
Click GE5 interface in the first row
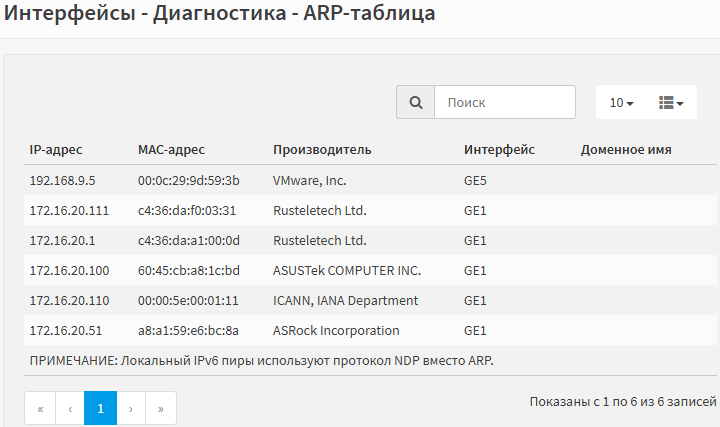point(475,180)
